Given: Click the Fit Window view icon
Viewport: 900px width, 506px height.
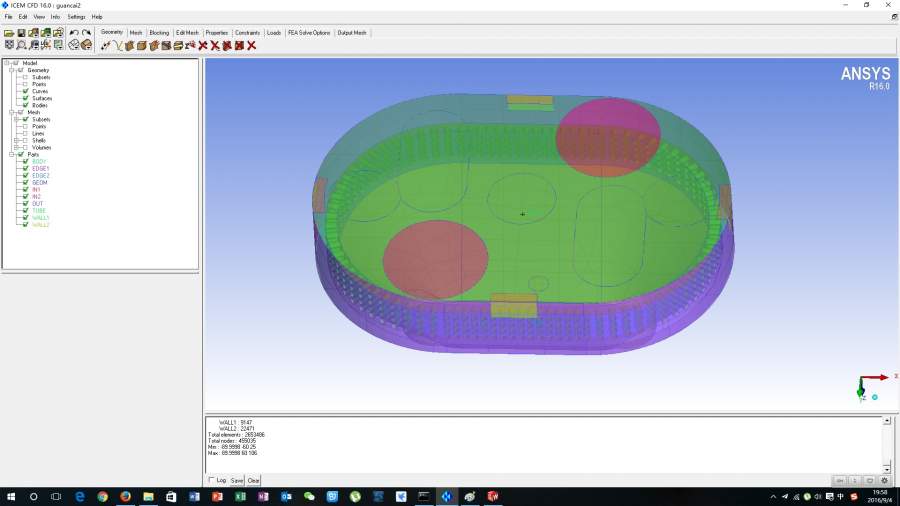Looking at the screenshot, I should click(x=9, y=45).
